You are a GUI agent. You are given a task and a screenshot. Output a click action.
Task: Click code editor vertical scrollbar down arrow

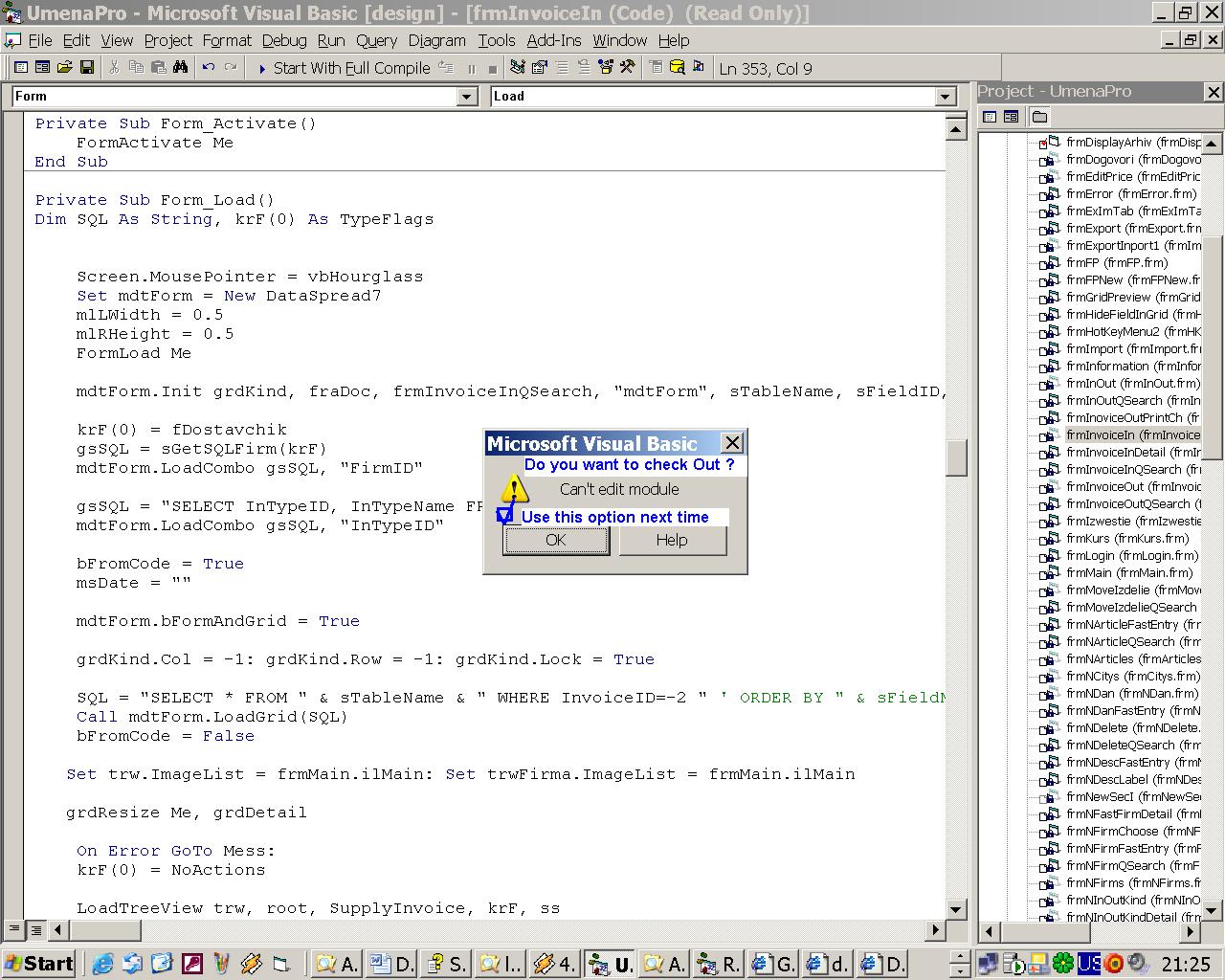tap(956, 910)
